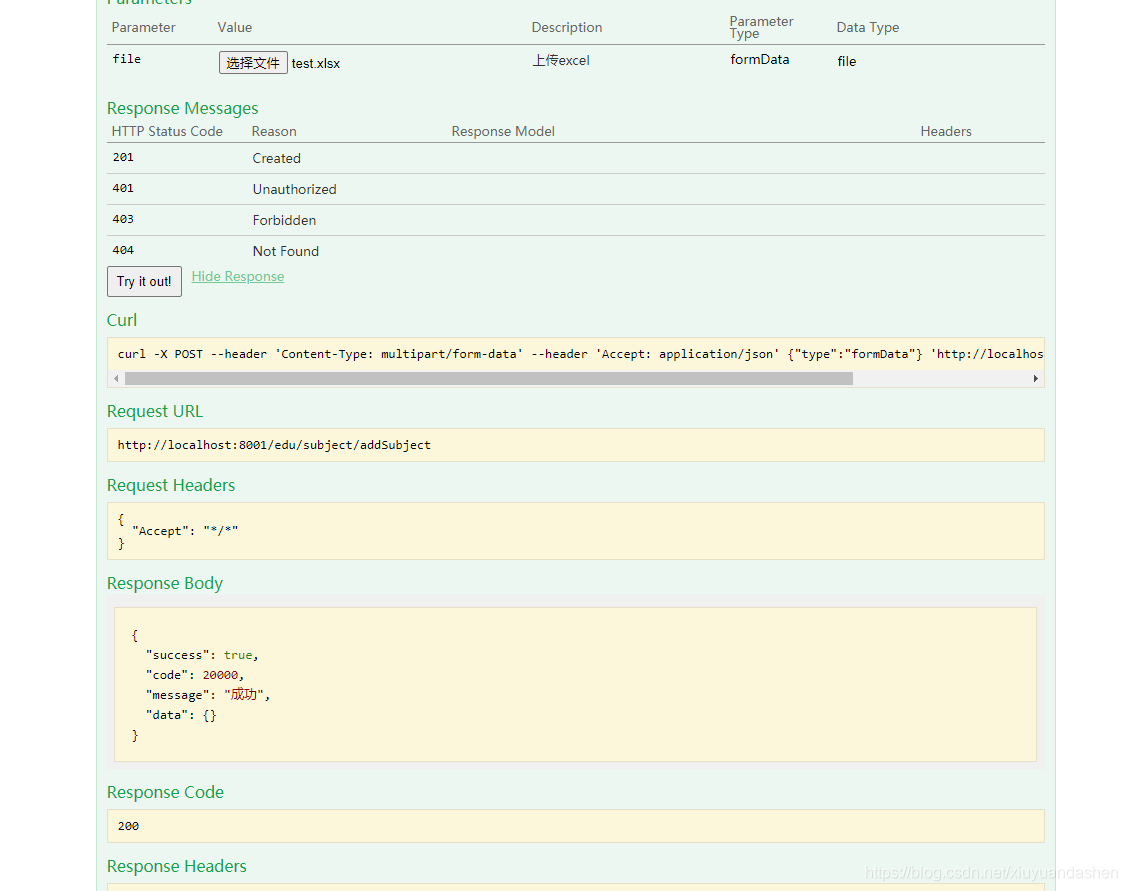
Task: Click the Parameter Type column header
Action: pyautogui.click(x=761, y=27)
